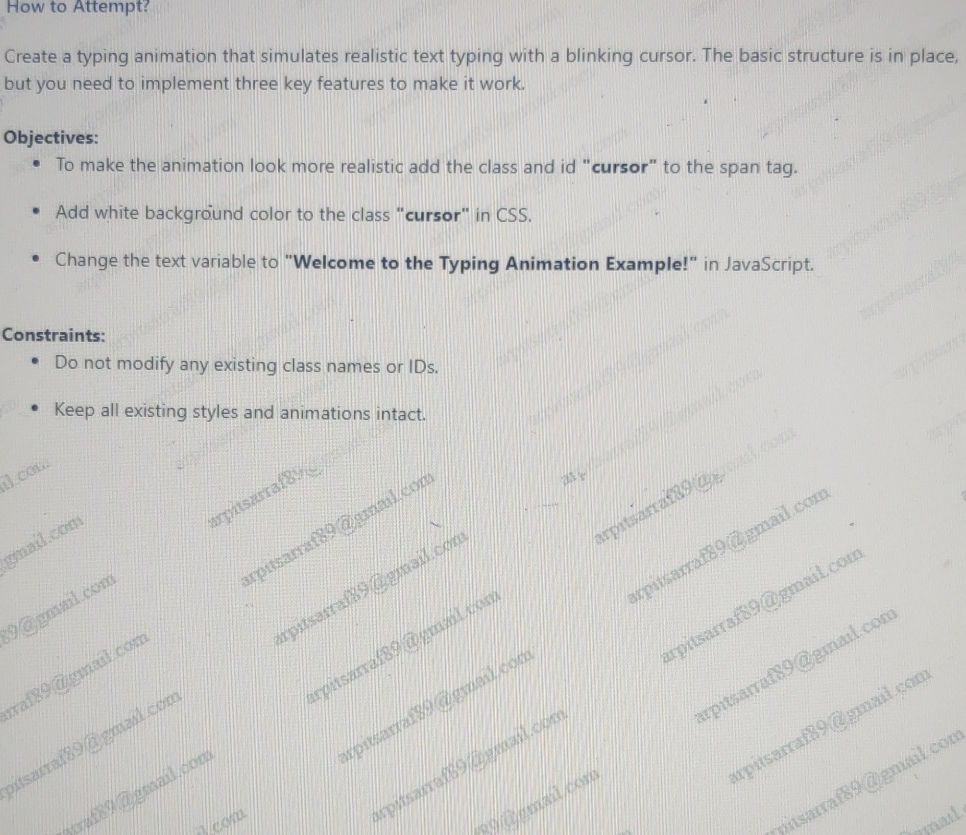Image resolution: width=966 pixels, height=835 pixels.
Task: Click the bullet before "Change the text variable"
Action: tap(36, 262)
